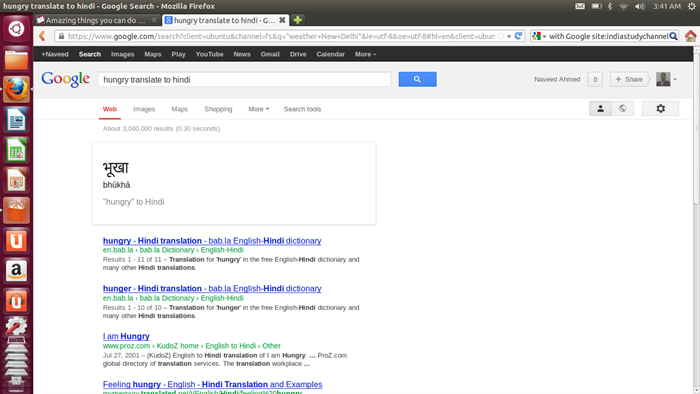Select Maps search filter tab
Screen dimensions: 700x394
click(x=179, y=109)
